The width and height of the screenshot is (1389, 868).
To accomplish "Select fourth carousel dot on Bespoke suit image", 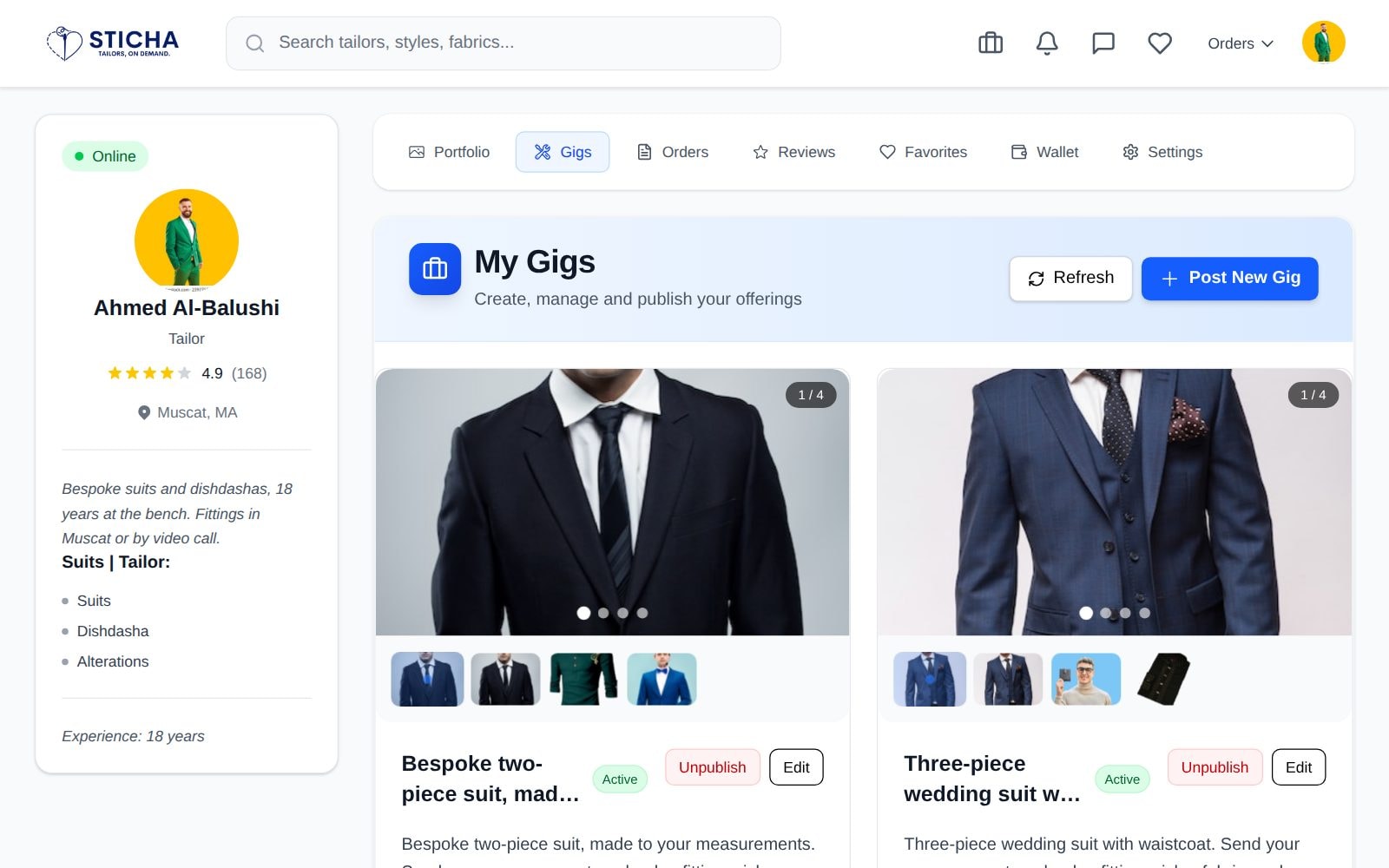I will click(642, 613).
